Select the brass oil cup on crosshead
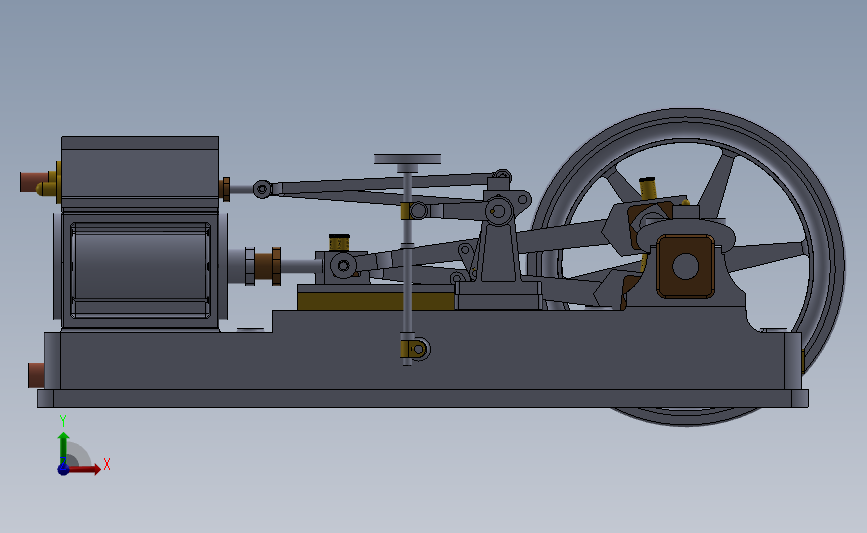 tap(339, 242)
